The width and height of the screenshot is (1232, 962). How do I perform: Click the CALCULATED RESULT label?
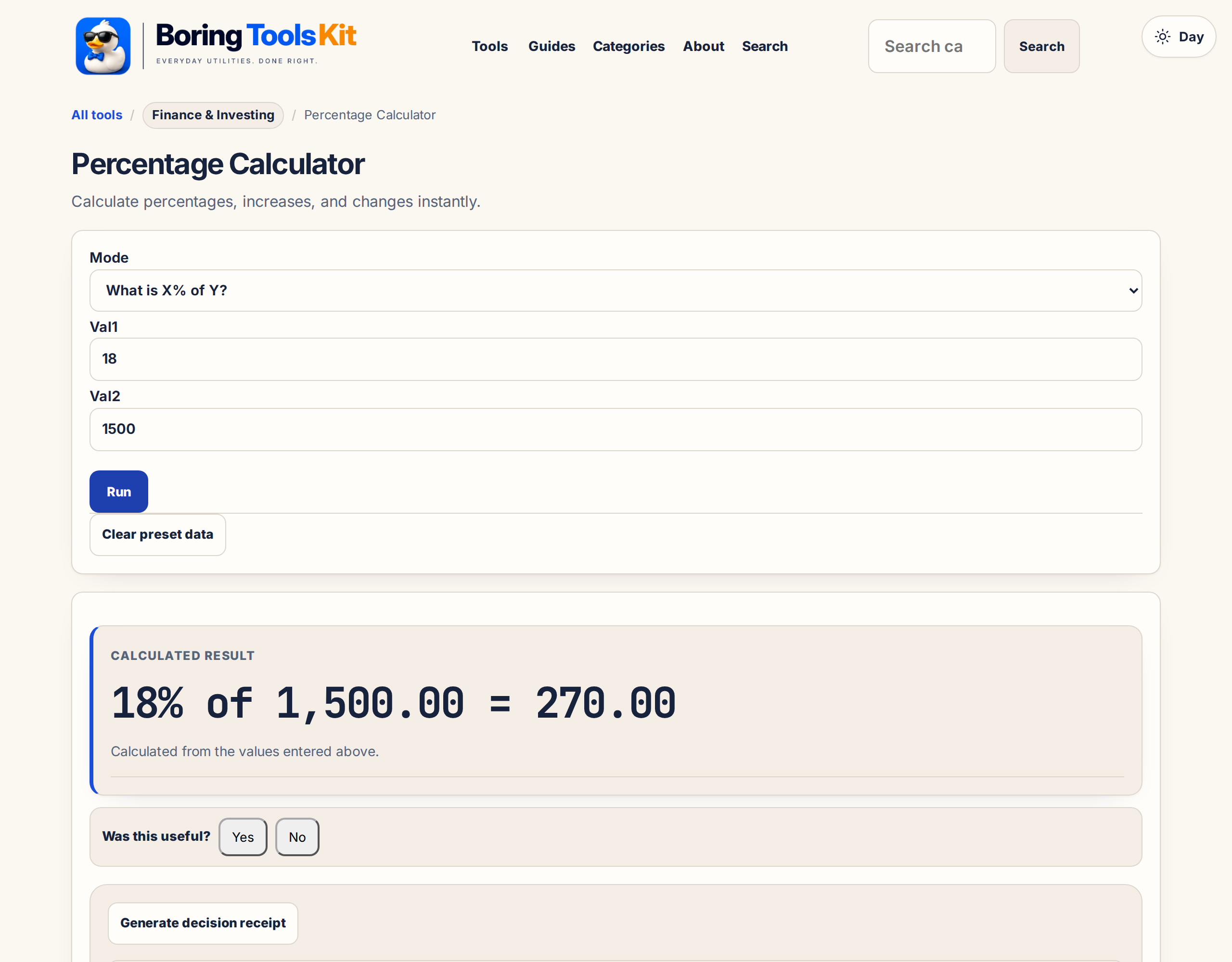point(182,655)
